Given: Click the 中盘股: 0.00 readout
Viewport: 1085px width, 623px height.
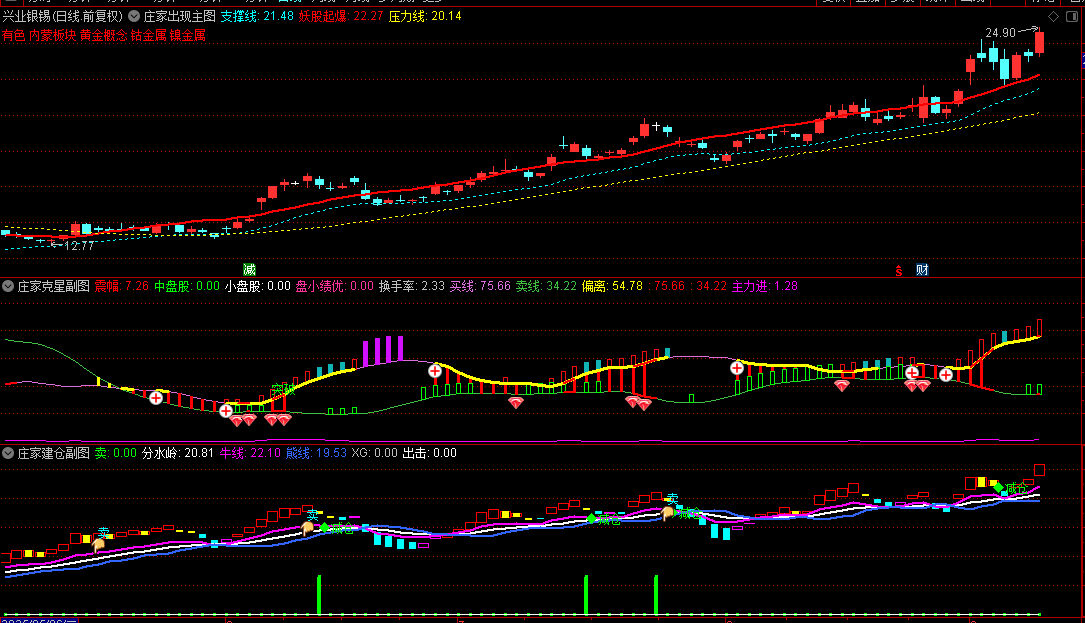Looking at the screenshot, I should (187, 286).
